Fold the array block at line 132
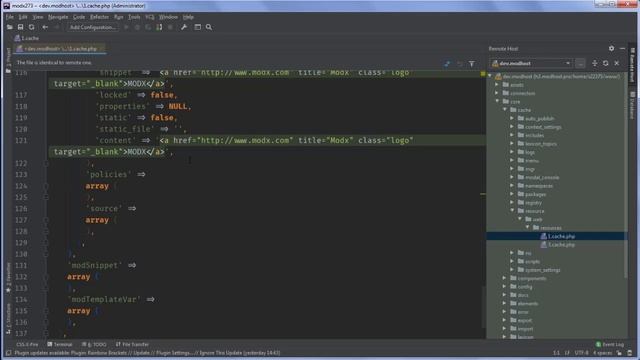This screenshot has height=360, width=640. [x=46, y=277]
